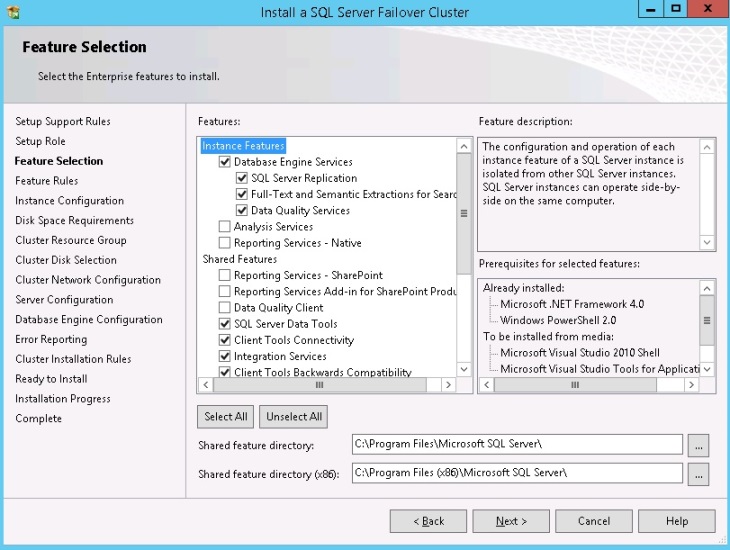Check Reporting Services - Native
The height and width of the screenshot is (550, 730).
click(224, 243)
